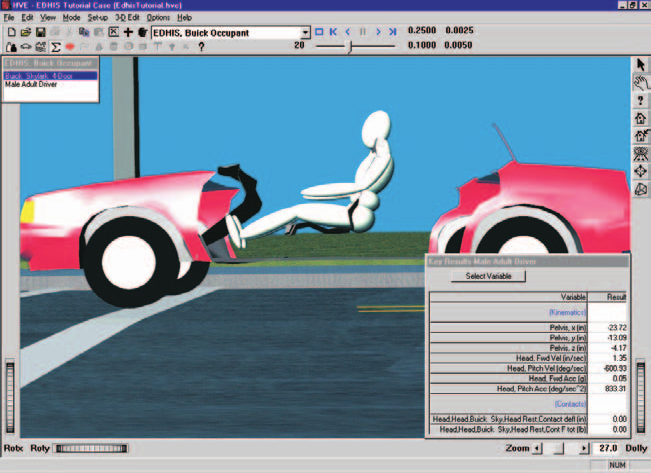Jump to end with the last-frame button

tap(392, 32)
